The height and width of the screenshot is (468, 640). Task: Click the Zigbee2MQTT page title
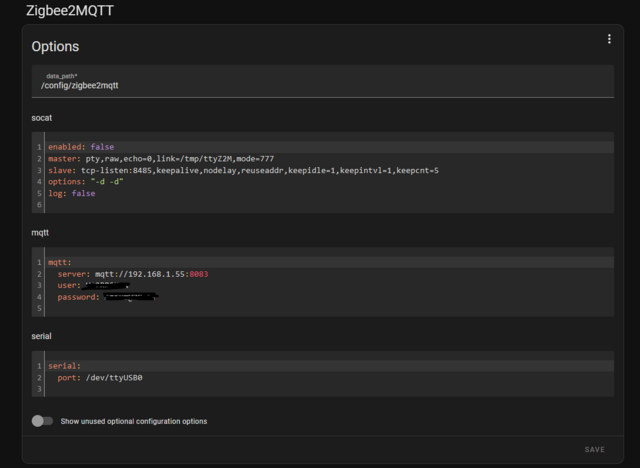[x=70, y=11]
